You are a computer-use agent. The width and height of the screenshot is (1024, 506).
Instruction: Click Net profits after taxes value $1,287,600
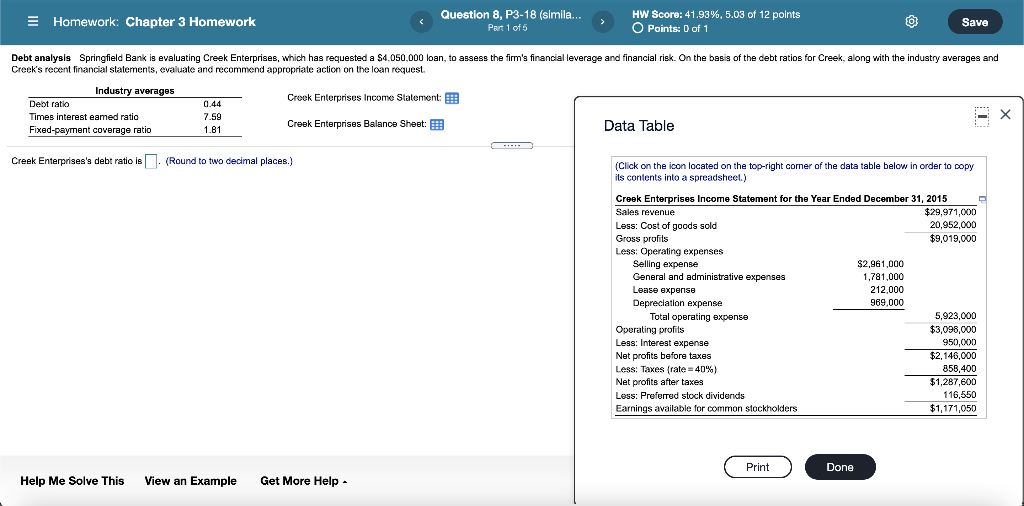tap(953, 382)
